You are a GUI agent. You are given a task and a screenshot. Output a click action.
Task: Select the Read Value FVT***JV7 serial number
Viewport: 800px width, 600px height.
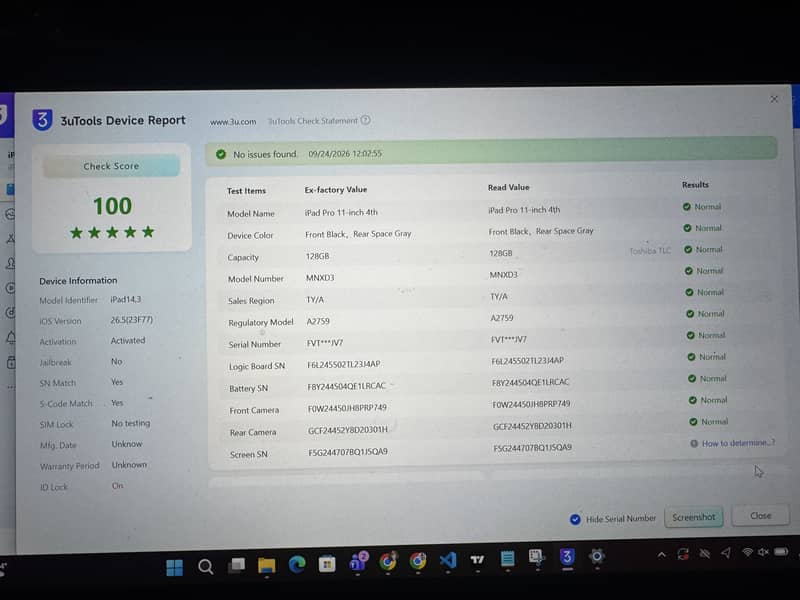tap(509, 339)
